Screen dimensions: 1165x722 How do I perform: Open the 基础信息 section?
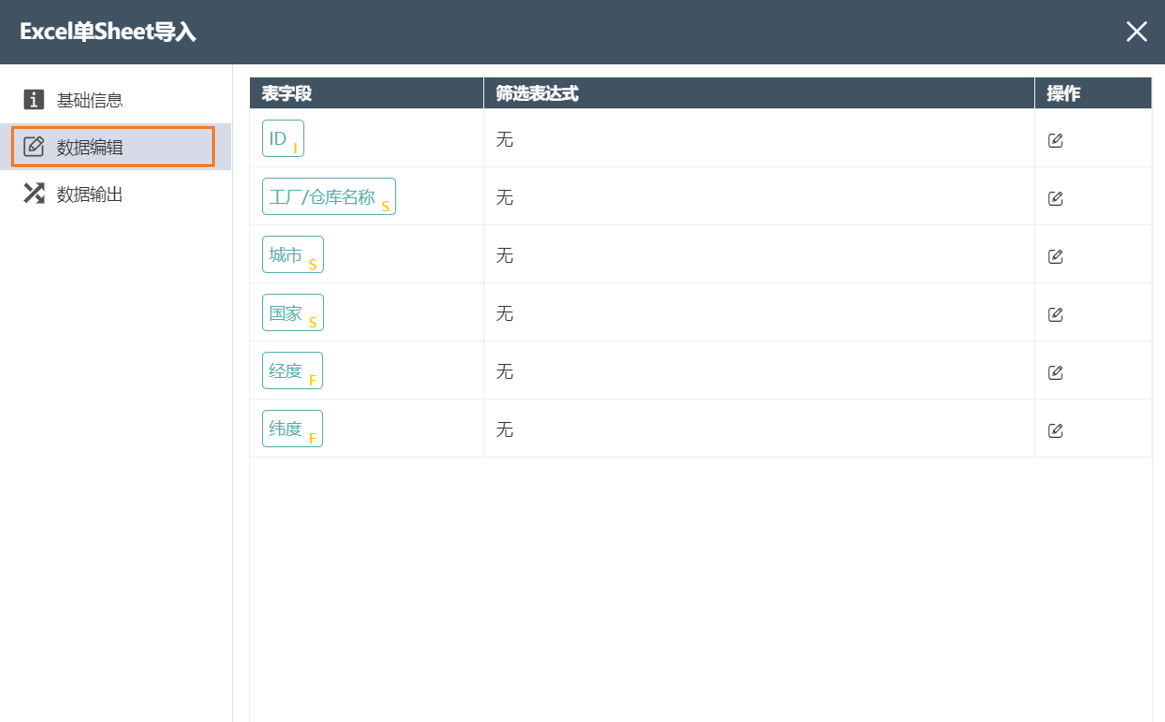click(x=115, y=100)
